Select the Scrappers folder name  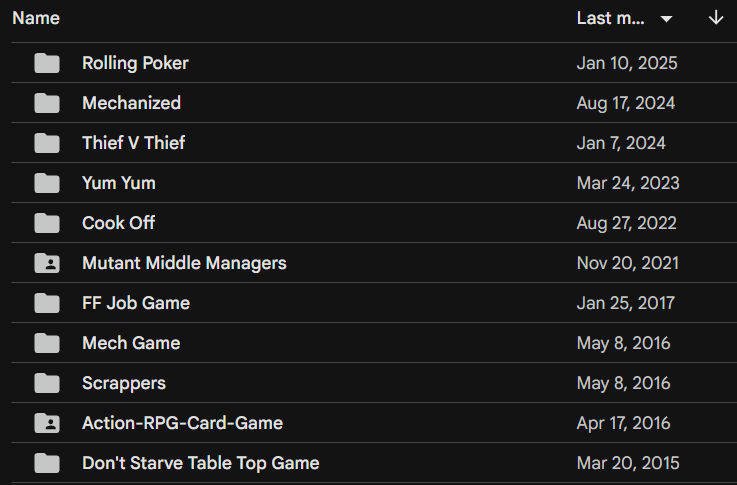tap(124, 383)
